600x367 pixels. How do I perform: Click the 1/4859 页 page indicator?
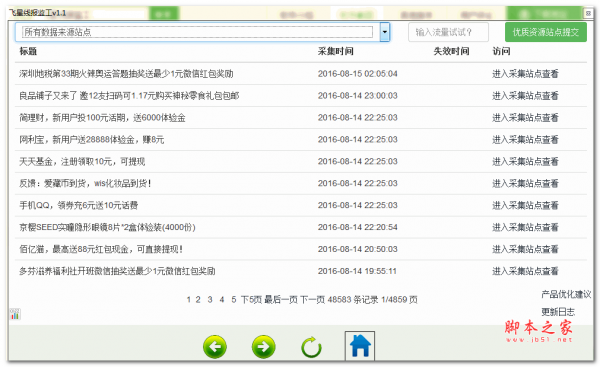[399, 300]
